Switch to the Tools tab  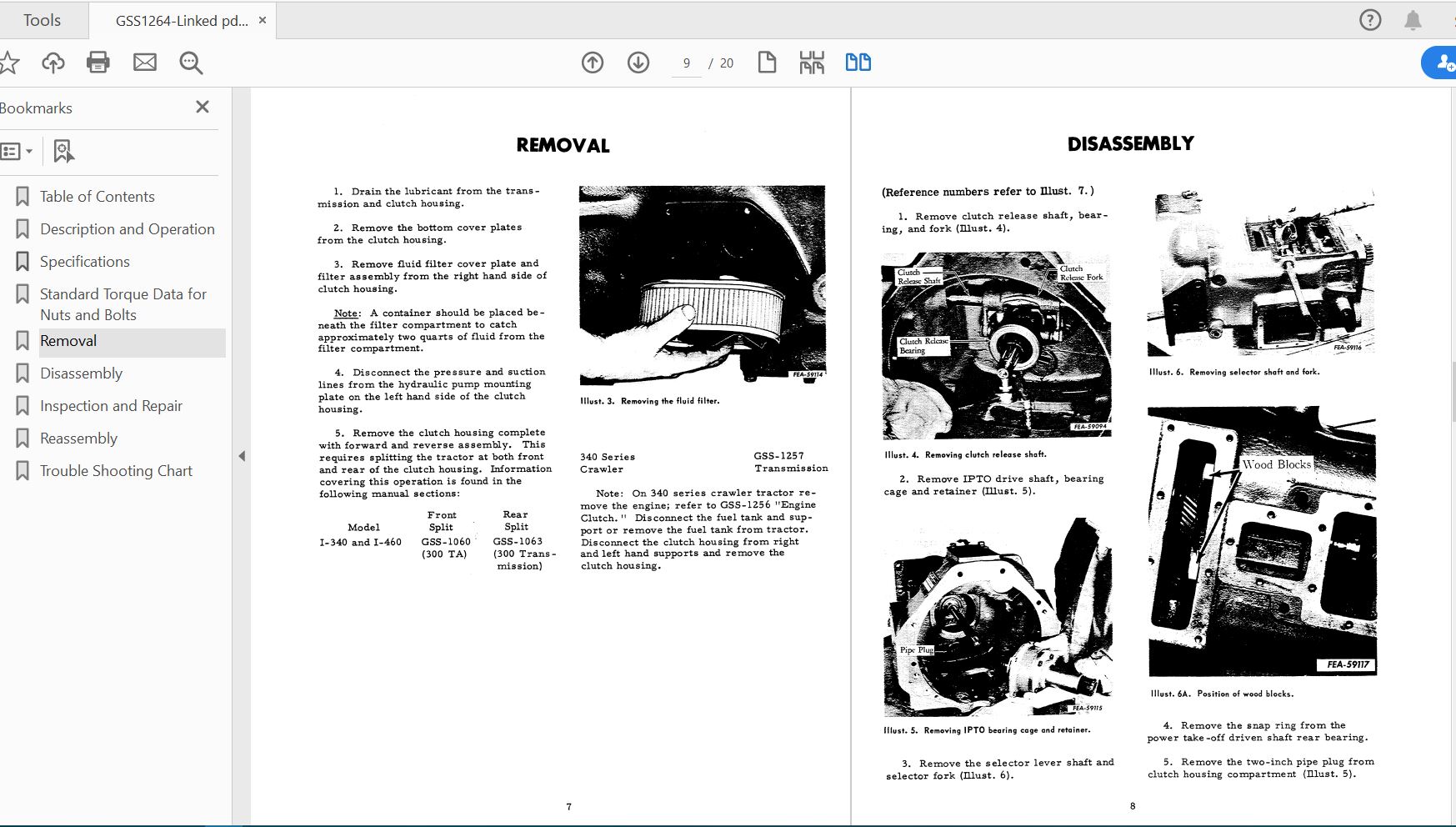43,19
